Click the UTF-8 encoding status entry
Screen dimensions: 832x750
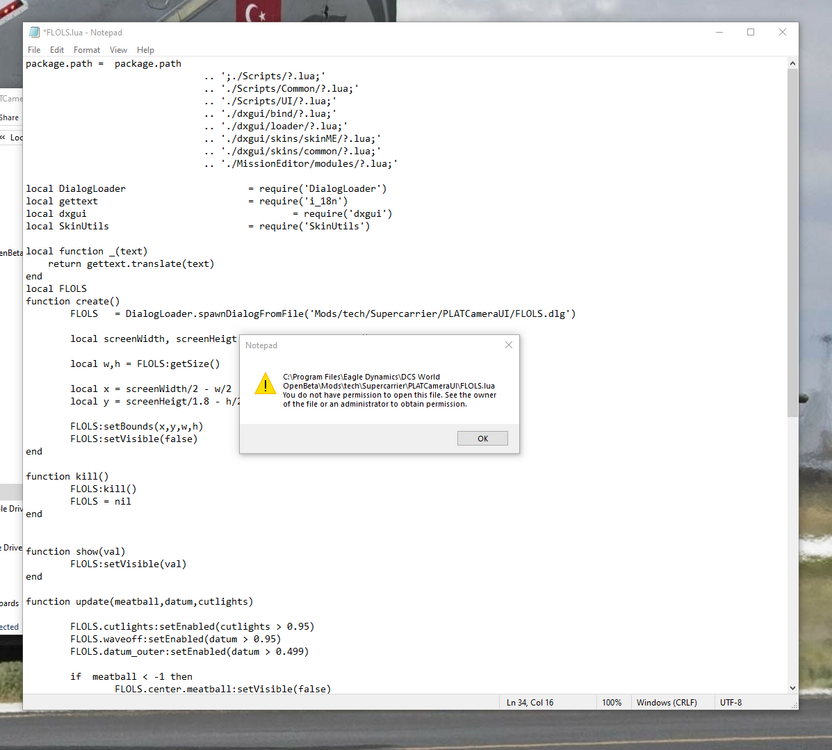tap(731, 702)
